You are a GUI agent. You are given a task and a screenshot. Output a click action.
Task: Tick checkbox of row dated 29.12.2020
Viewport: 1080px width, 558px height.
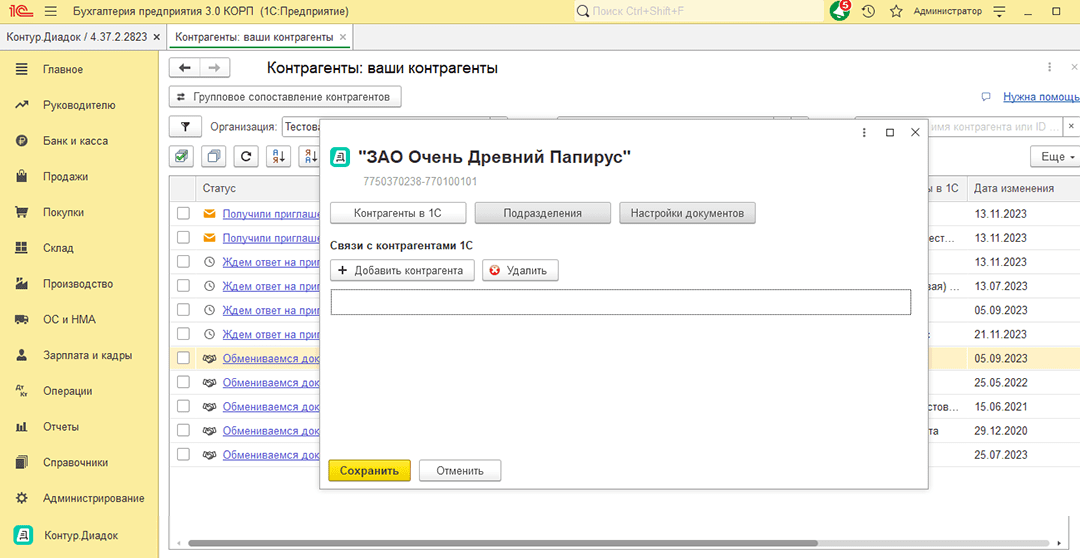click(183, 431)
